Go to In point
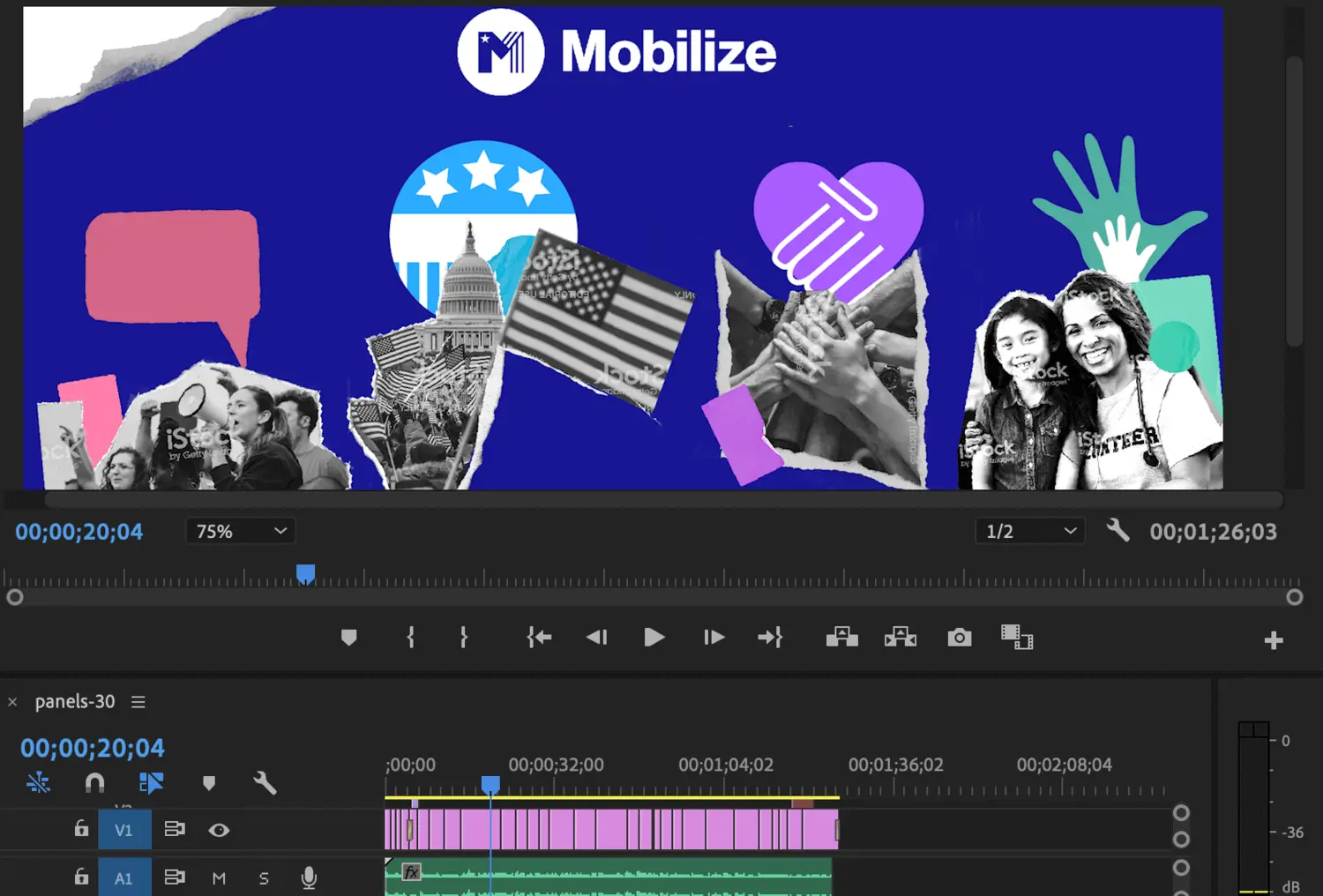The width and height of the screenshot is (1323, 896). click(539, 637)
